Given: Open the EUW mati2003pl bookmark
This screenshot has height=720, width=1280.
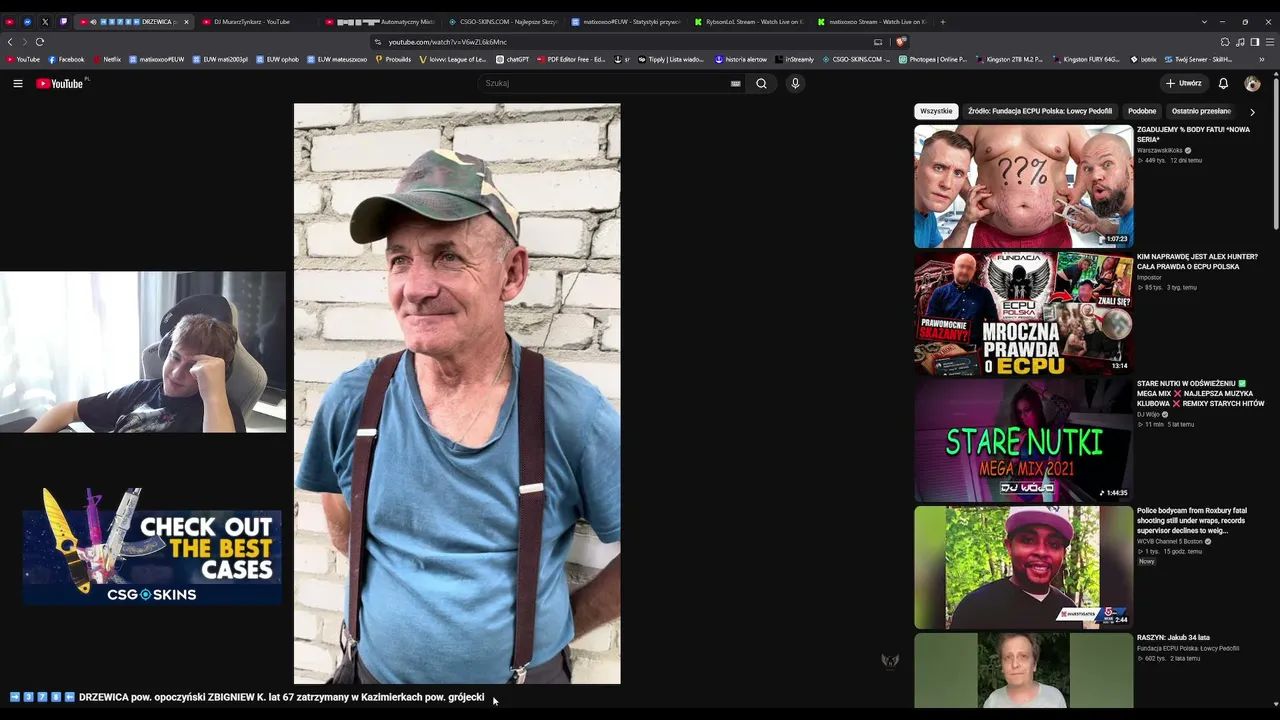Looking at the screenshot, I should (x=221, y=59).
